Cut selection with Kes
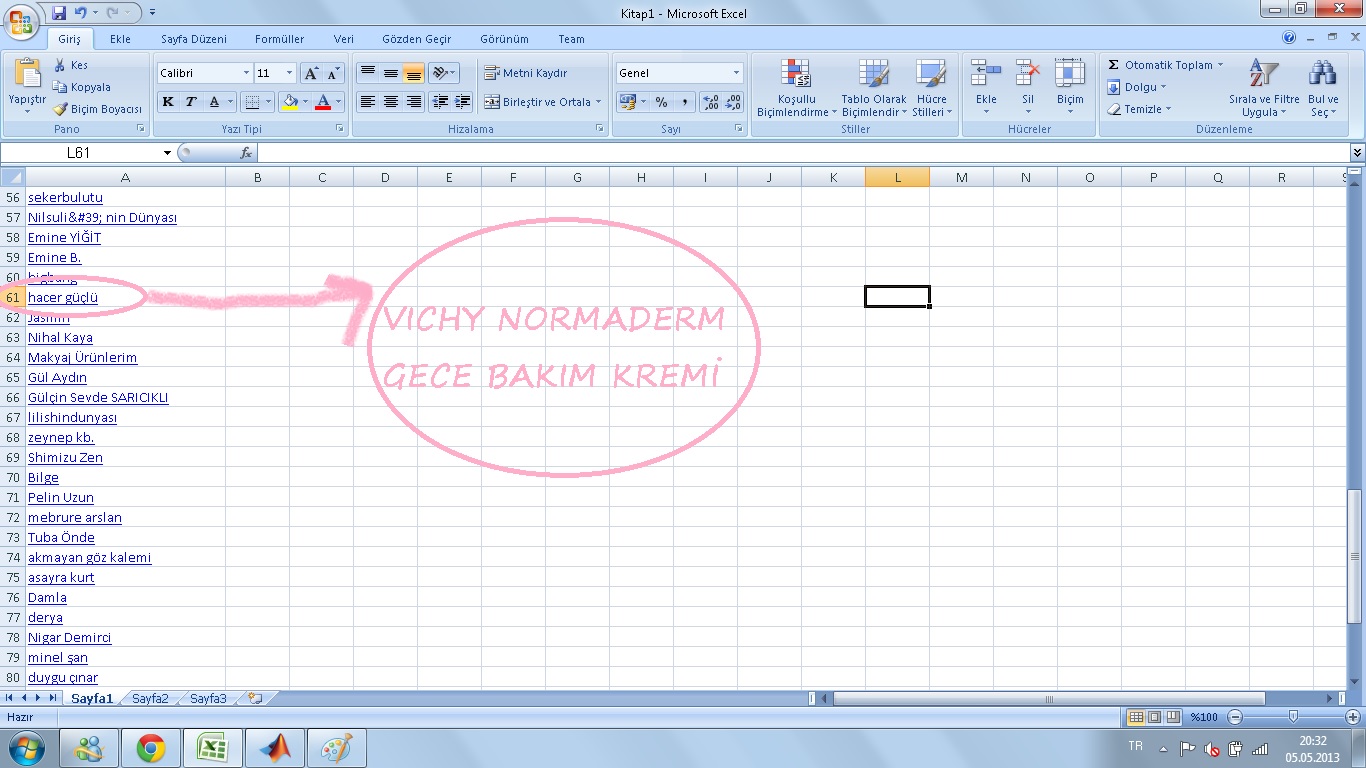 pyautogui.click(x=71, y=65)
